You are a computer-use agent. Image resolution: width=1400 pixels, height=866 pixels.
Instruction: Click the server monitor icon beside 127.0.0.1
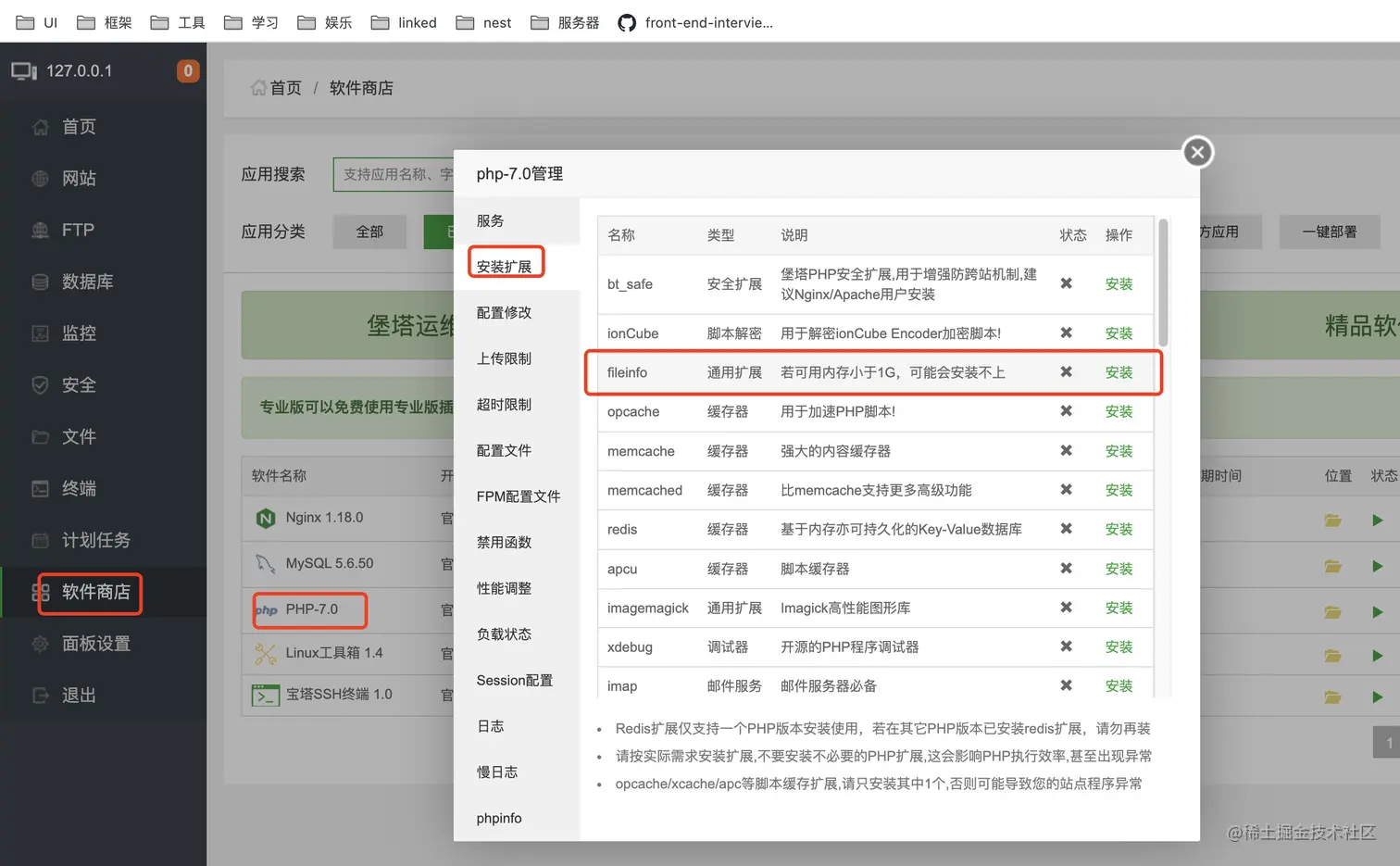pyautogui.click(x=24, y=71)
